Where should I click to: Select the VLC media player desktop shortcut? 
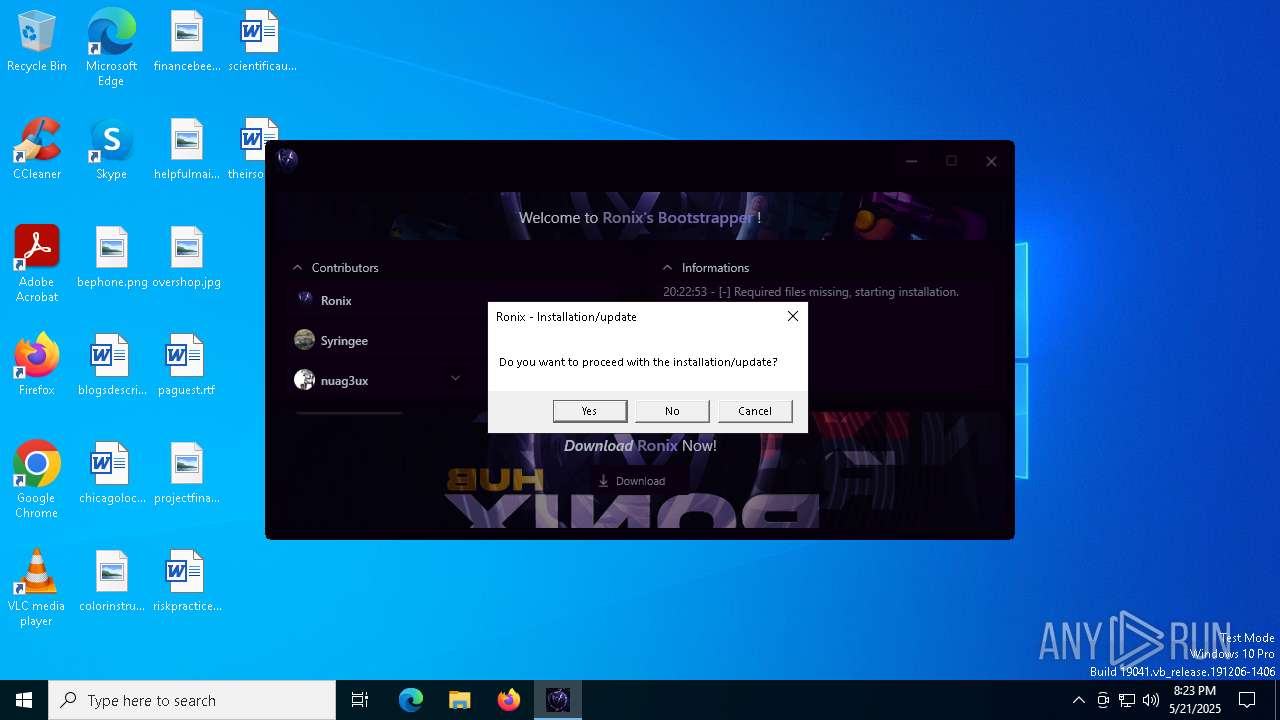(37, 588)
